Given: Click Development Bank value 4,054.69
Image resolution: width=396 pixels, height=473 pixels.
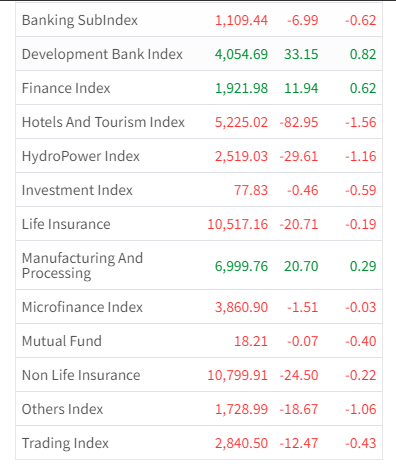Looking at the screenshot, I should 241,54.
